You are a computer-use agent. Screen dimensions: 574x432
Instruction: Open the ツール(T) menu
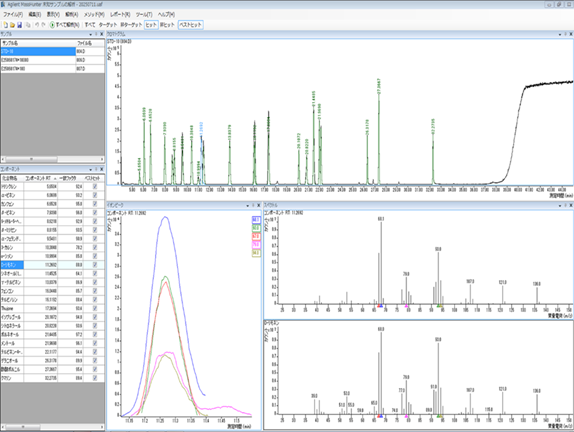point(144,15)
